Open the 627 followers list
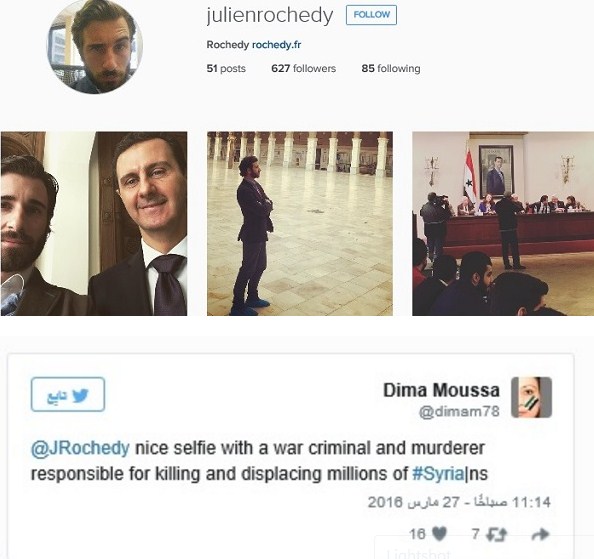 [x=303, y=69]
